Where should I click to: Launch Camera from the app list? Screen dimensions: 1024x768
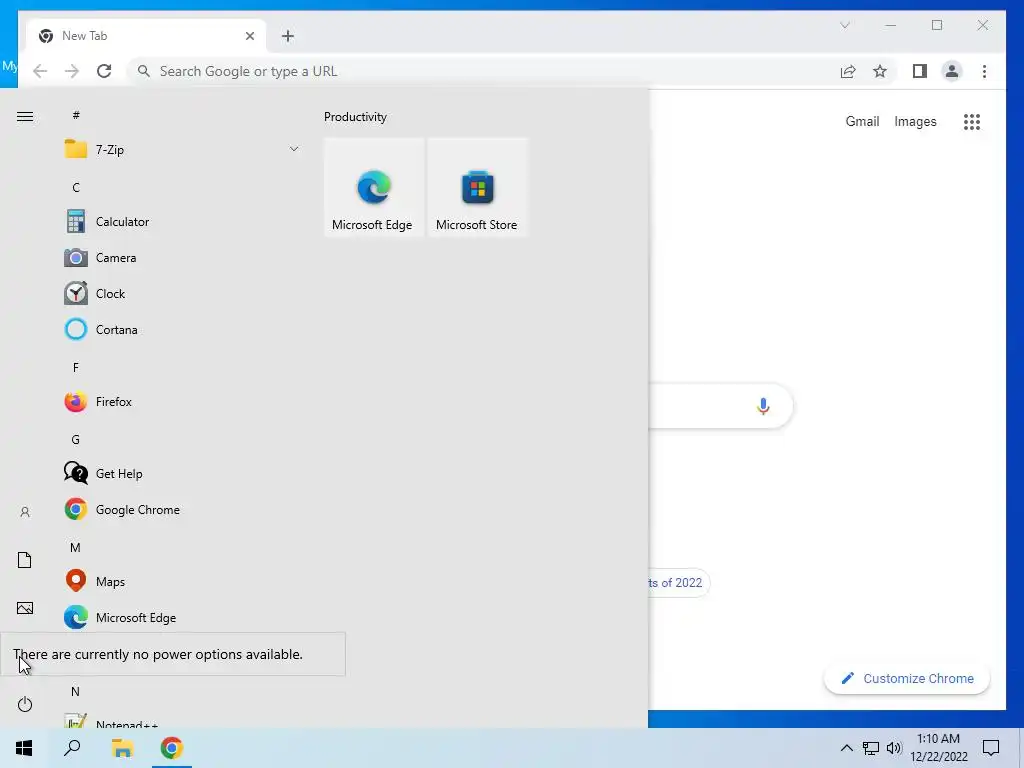[182, 258]
